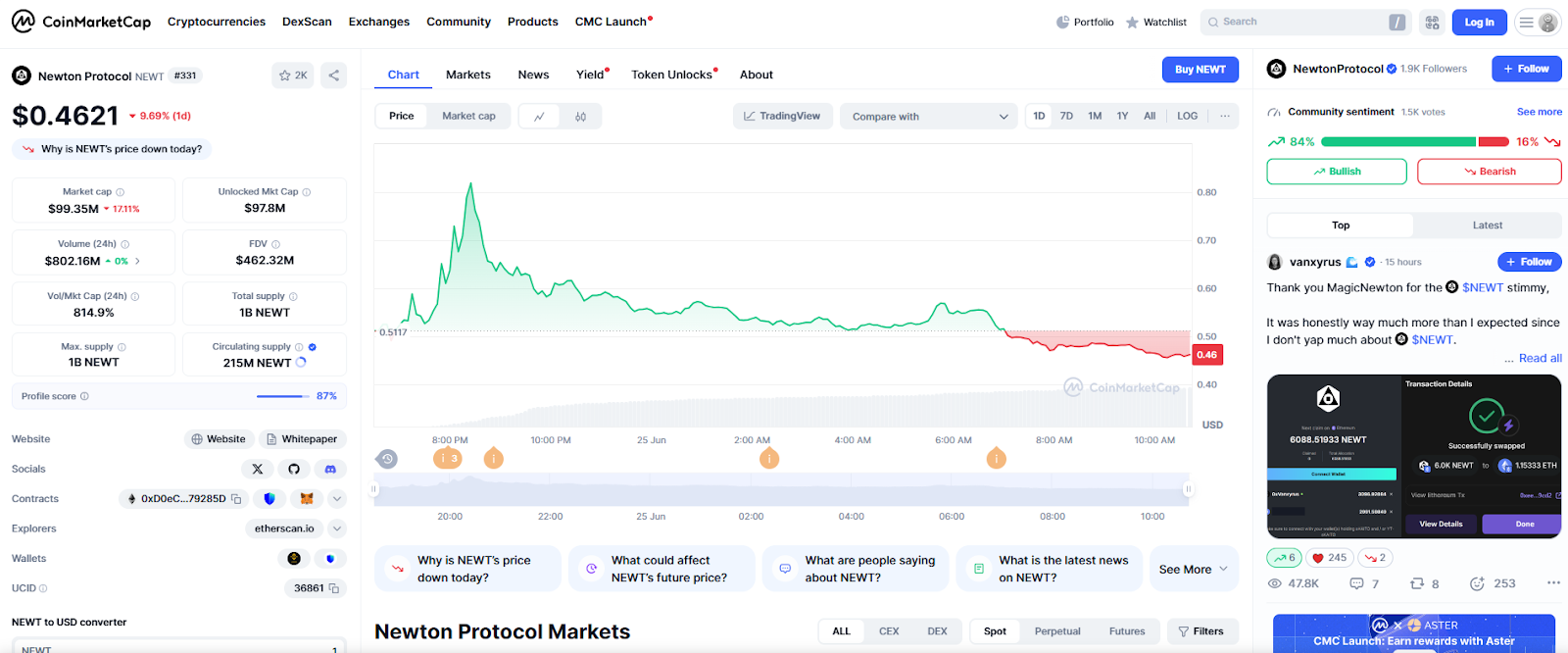Click the CoinMarketCap logo
This screenshot has width=1568, height=653.
click(x=81, y=22)
